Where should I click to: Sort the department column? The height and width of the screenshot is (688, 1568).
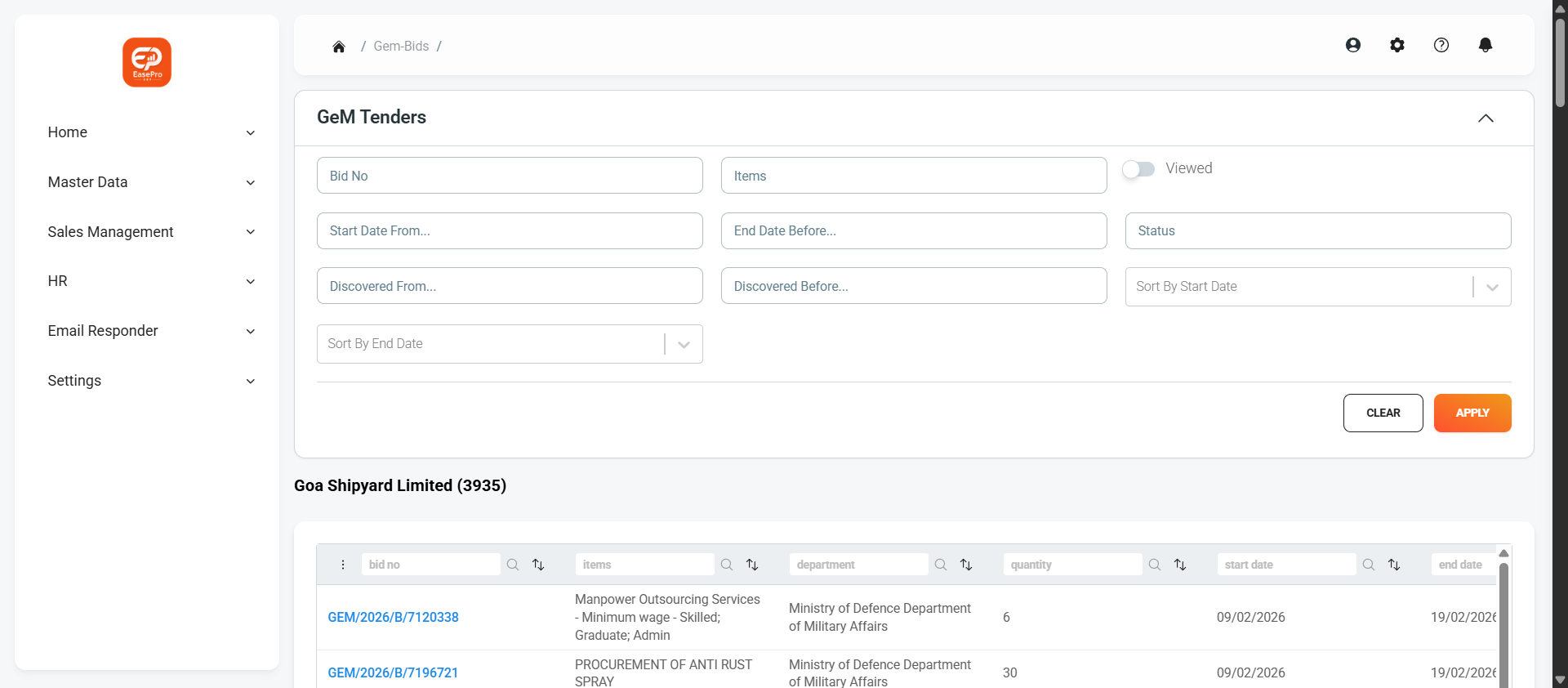(966, 565)
